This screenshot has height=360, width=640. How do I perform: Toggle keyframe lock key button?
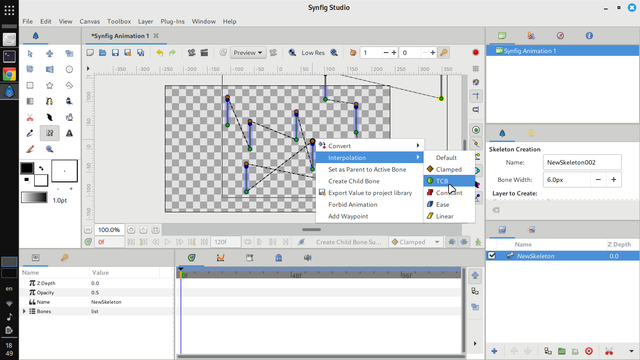coord(443,53)
